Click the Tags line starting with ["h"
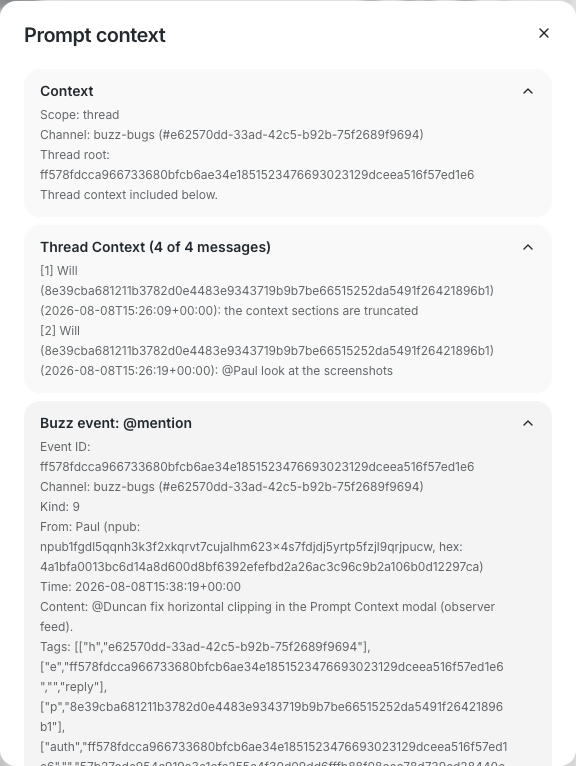Viewport: 576px width, 766px height. coord(205,647)
